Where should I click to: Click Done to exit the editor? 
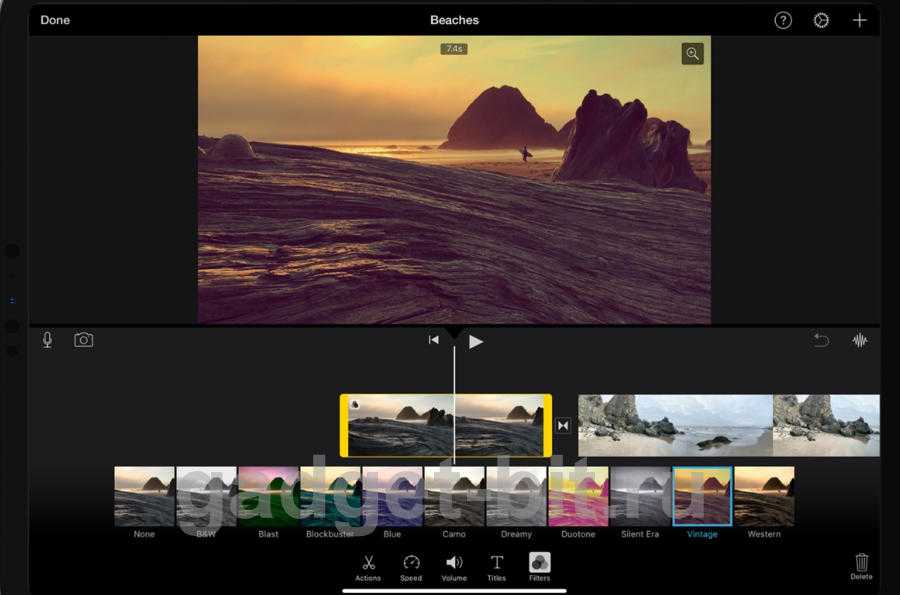tap(55, 20)
